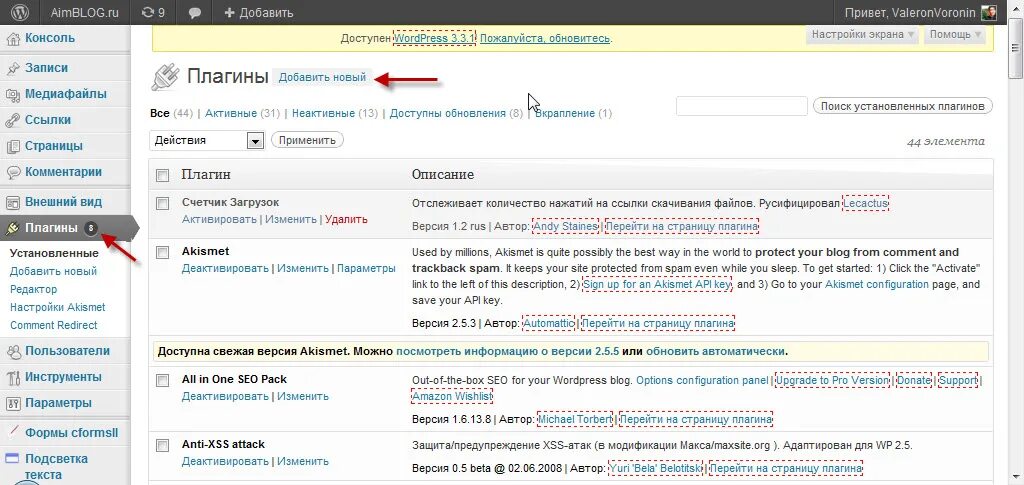Click the Michael Torbert author link
The width and height of the screenshot is (1024, 485).
575,418
